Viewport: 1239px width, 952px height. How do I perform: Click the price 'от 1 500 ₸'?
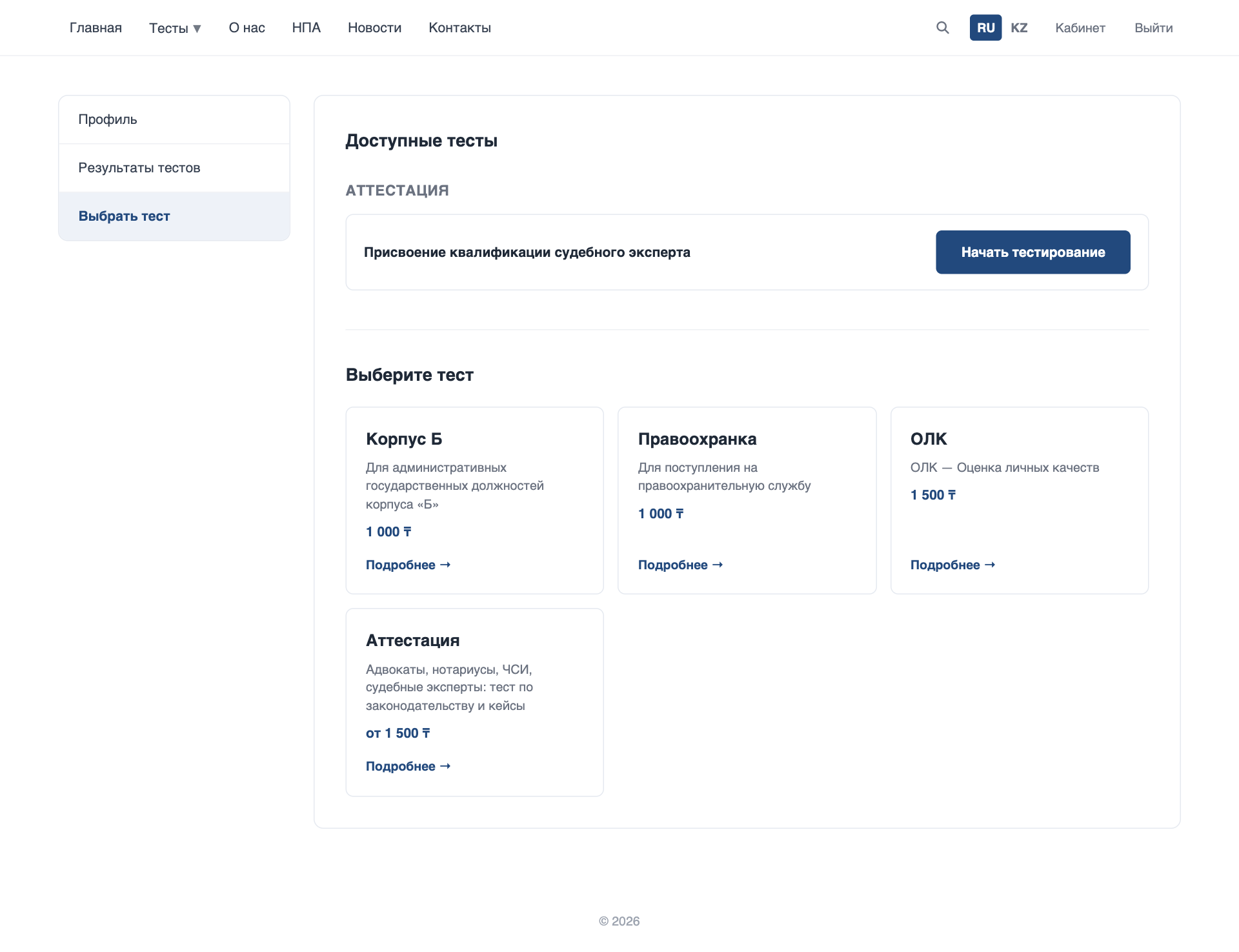[x=398, y=733]
